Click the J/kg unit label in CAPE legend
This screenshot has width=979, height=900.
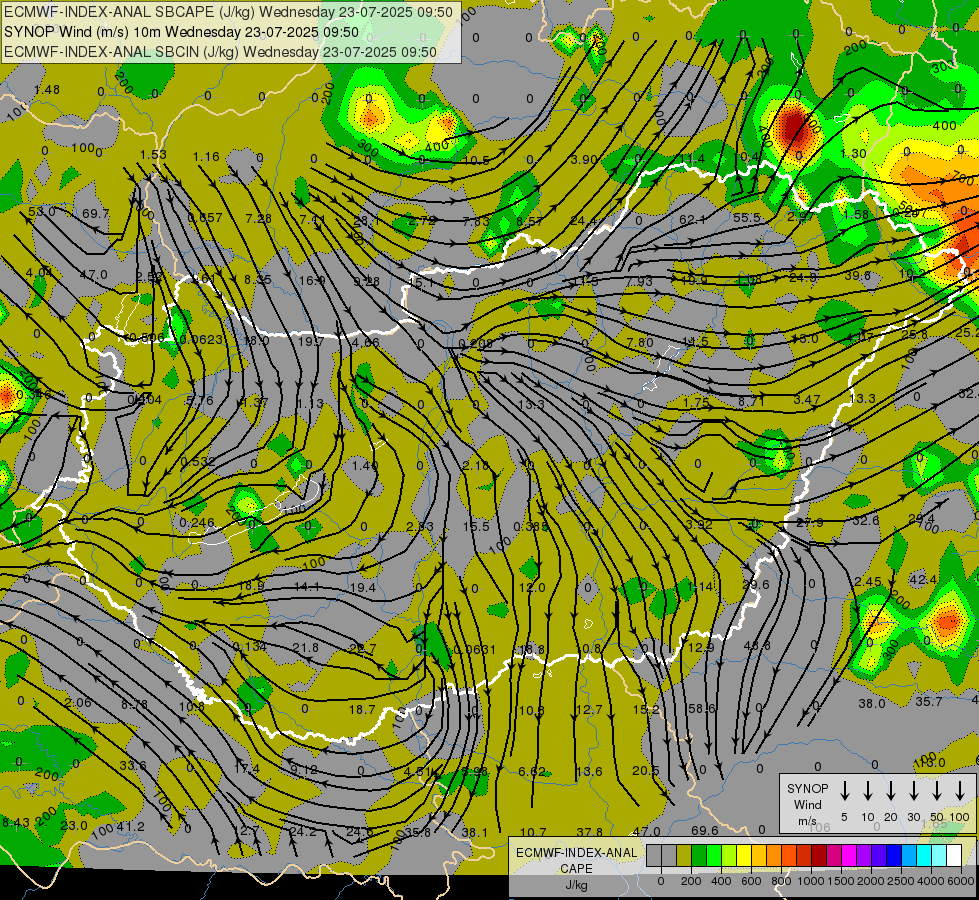[576, 885]
